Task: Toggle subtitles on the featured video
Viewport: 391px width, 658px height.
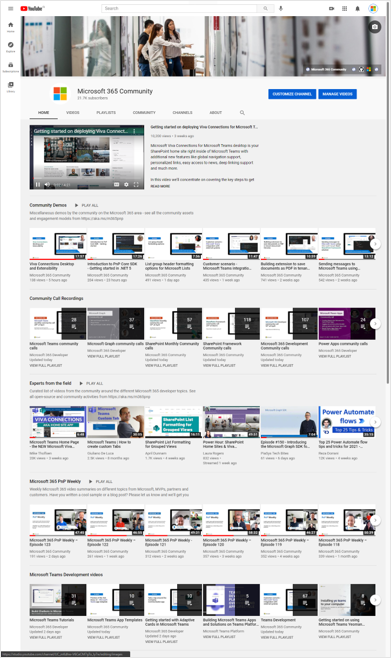Action: (x=117, y=184)
